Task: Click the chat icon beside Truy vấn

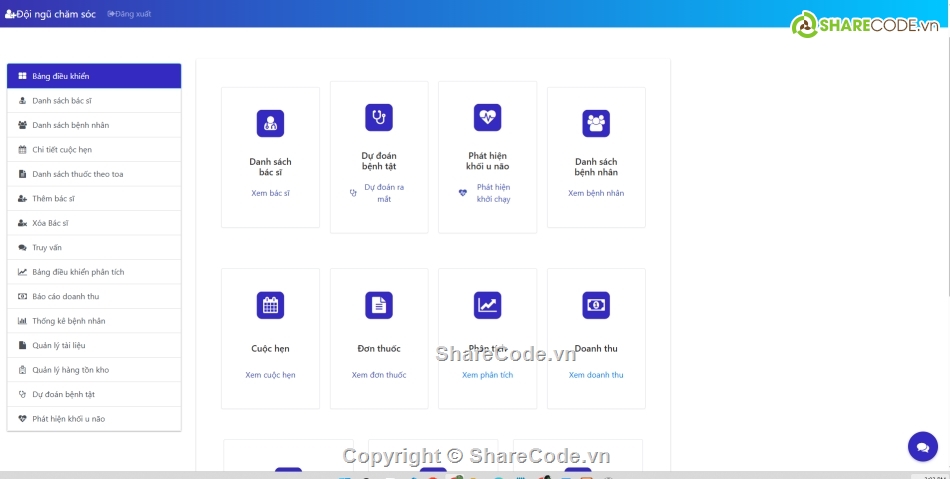Action: (22, 248)
